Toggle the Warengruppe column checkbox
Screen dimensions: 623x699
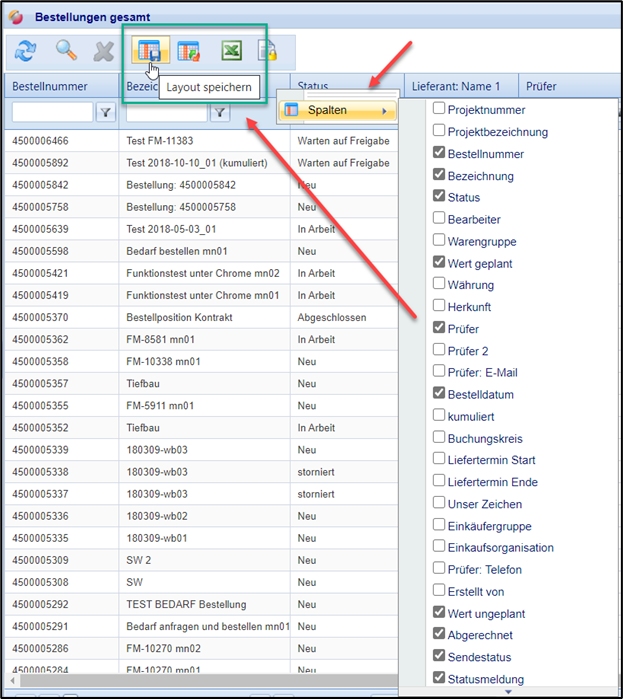pyautogui.click(x=439, y=241)
